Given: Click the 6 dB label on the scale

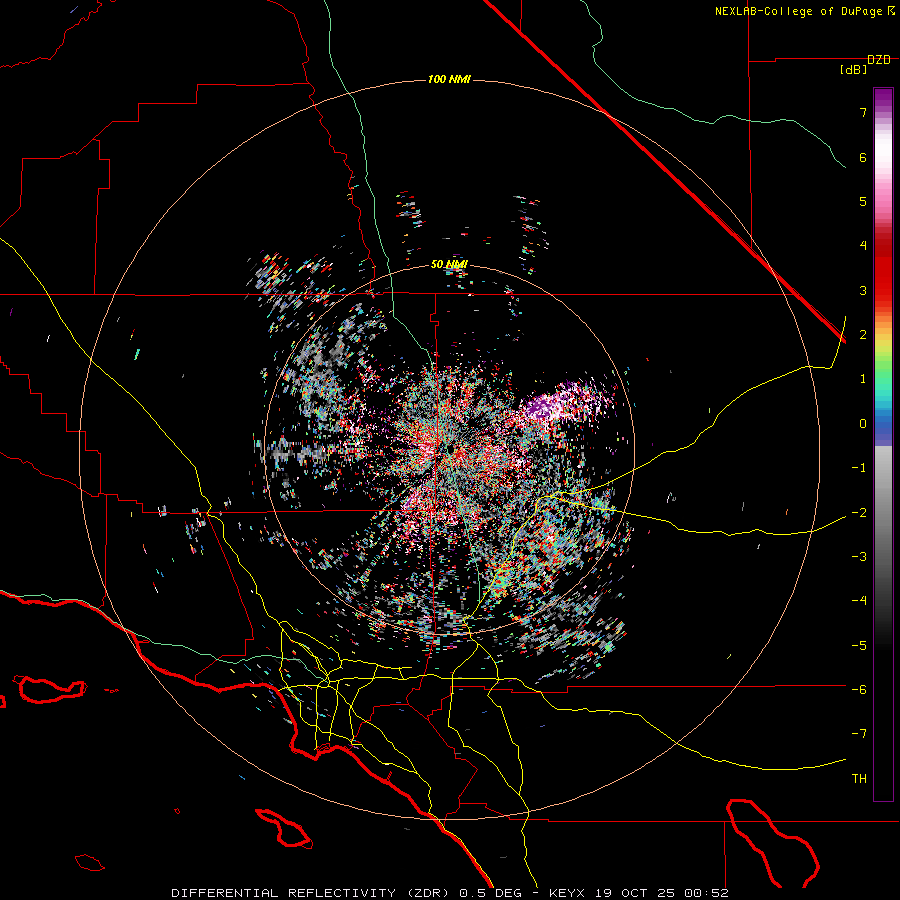Looking at the screenshot, I should [863, 157].
